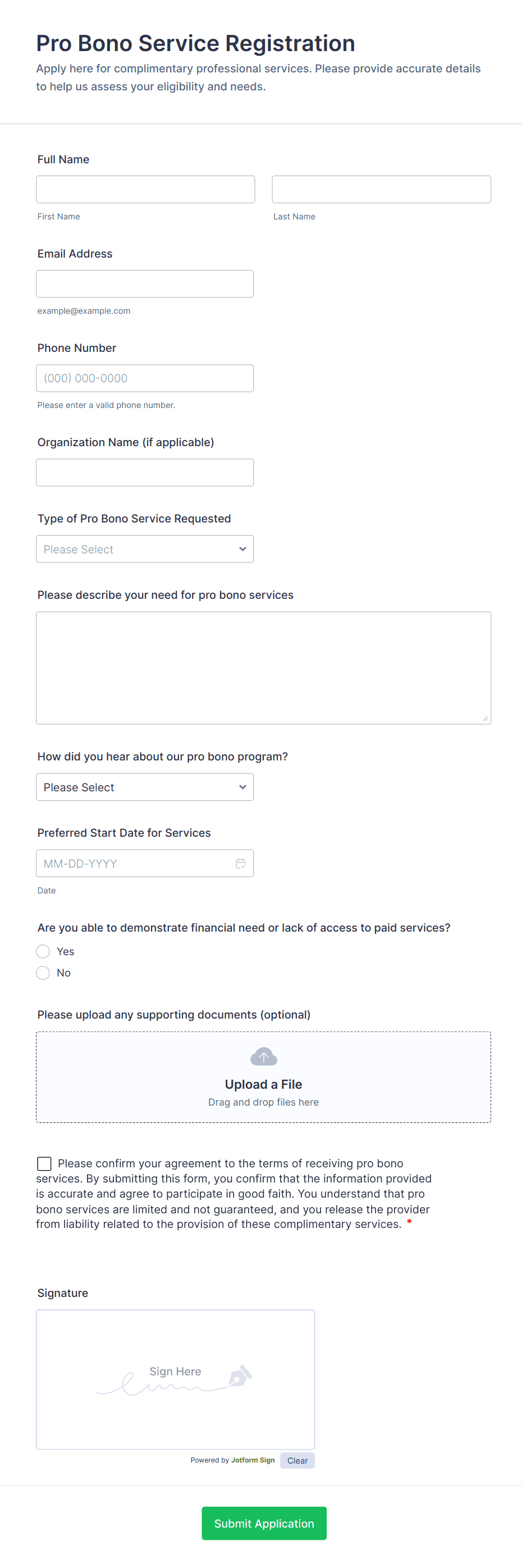Open the Type of Pro Bono Service dropdown
Viewport: 522px width, 1568px height.
click(145, 549)
